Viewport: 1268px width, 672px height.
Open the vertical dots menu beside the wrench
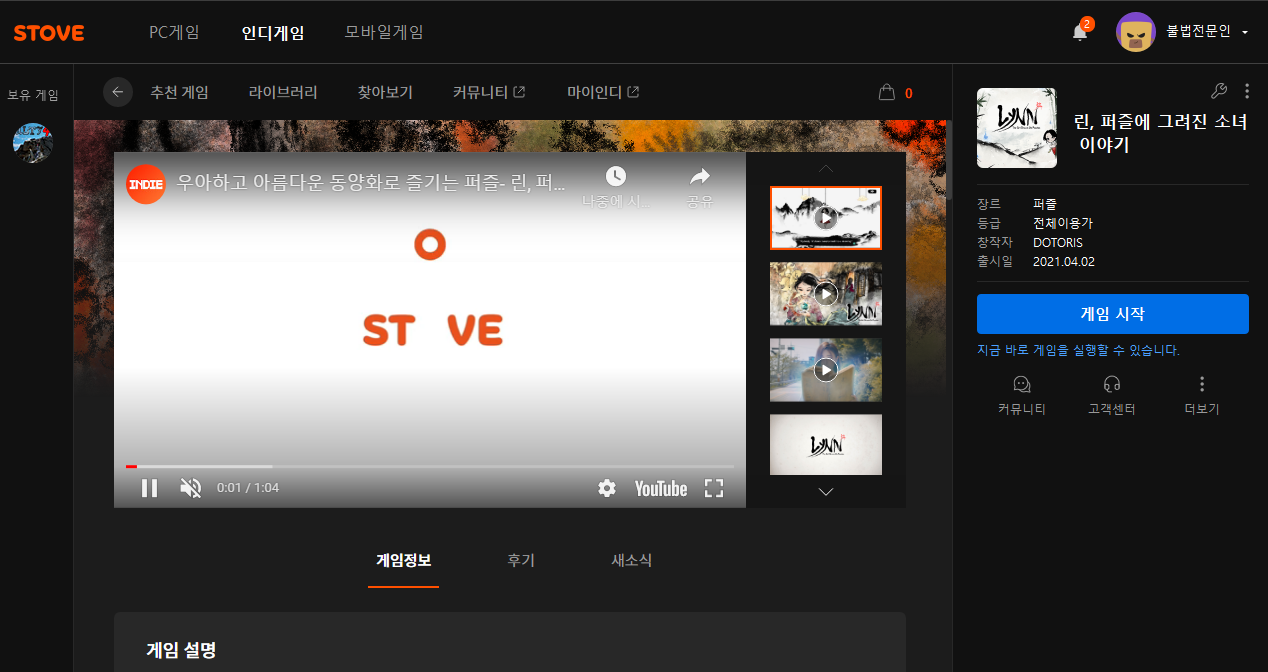click(1246, 91)
